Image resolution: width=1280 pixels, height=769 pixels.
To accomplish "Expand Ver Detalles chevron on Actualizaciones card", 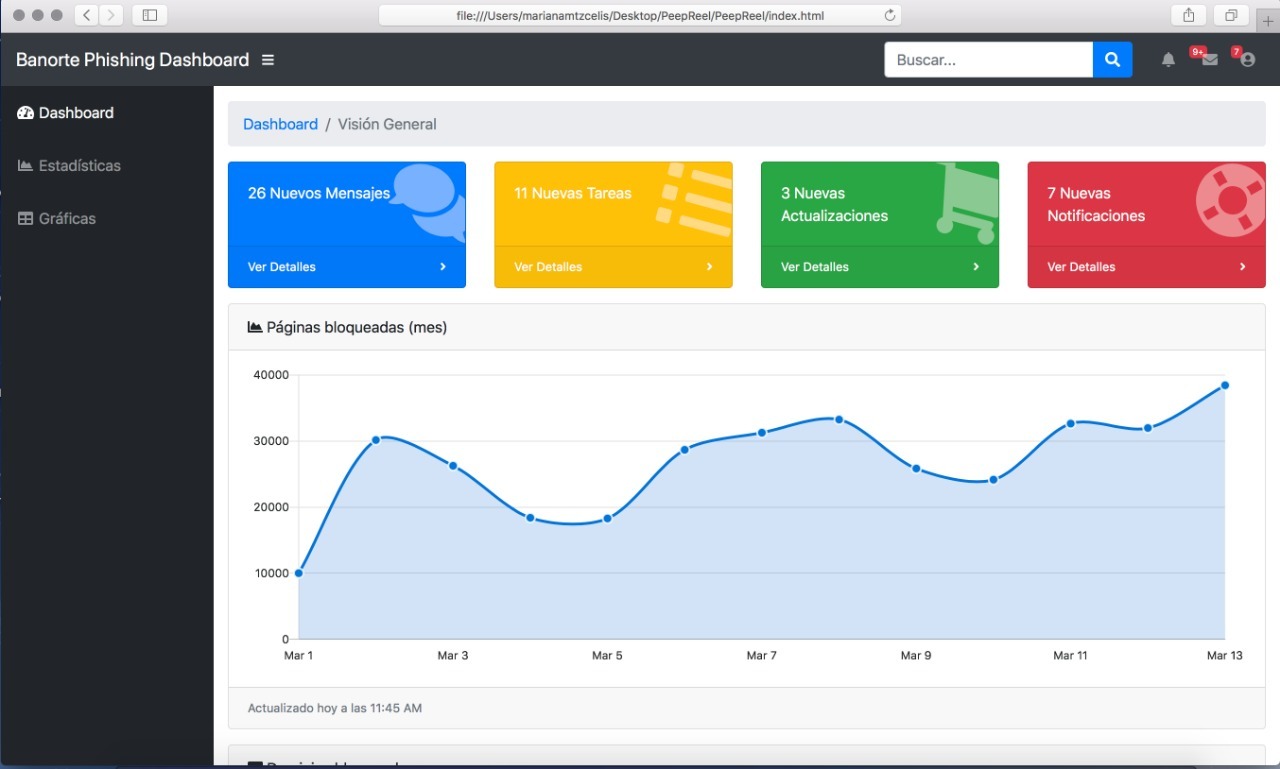I will click(976, 267).
